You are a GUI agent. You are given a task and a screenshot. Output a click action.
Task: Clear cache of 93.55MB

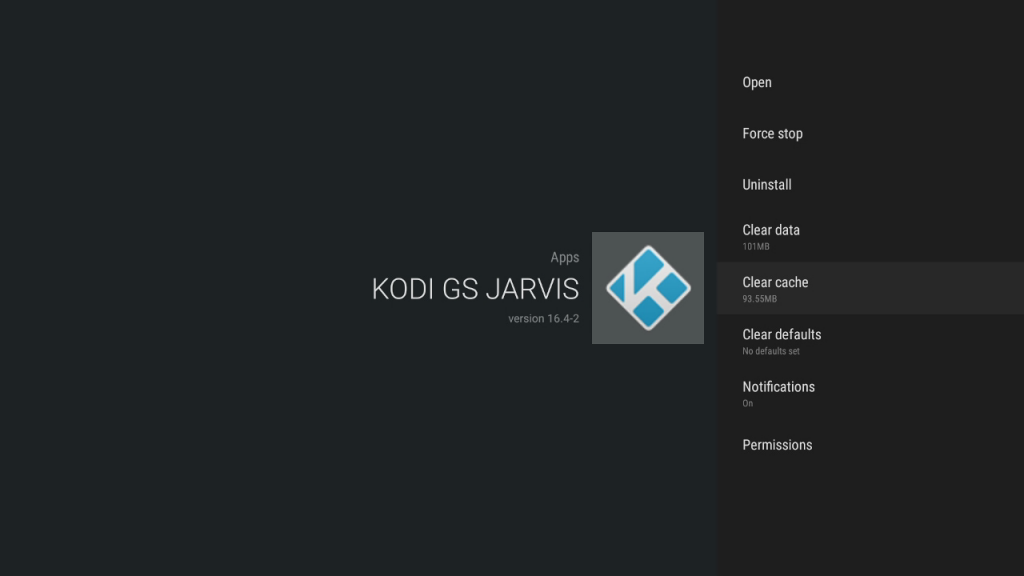[870, 289]
